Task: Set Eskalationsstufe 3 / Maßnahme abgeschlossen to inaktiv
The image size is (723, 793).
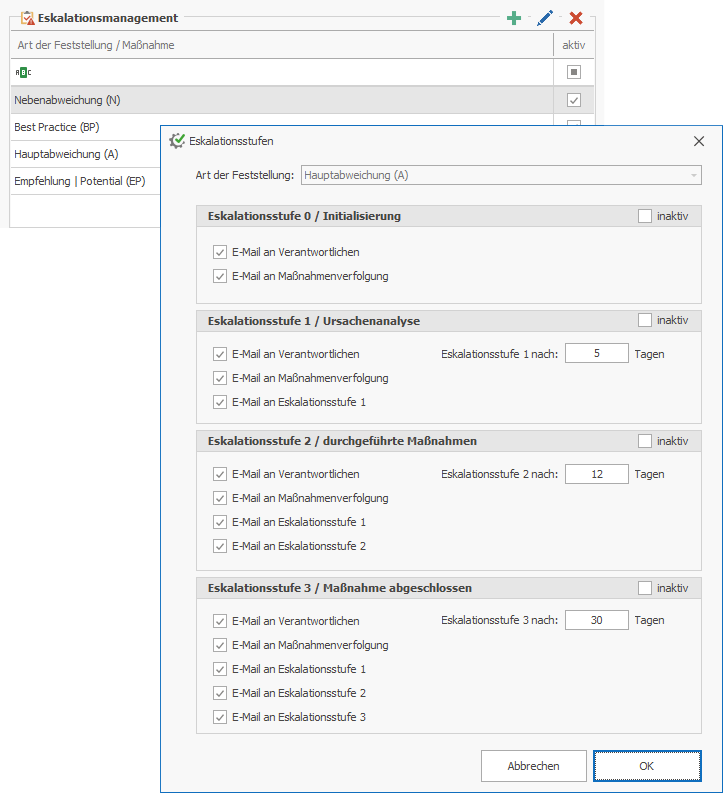Action: coord(645,588)
